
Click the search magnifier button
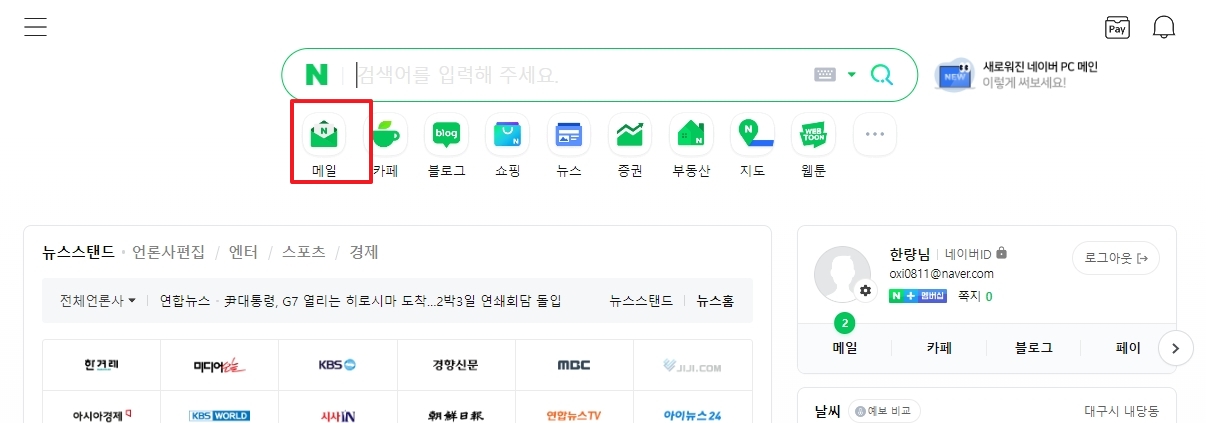point(882,75)
